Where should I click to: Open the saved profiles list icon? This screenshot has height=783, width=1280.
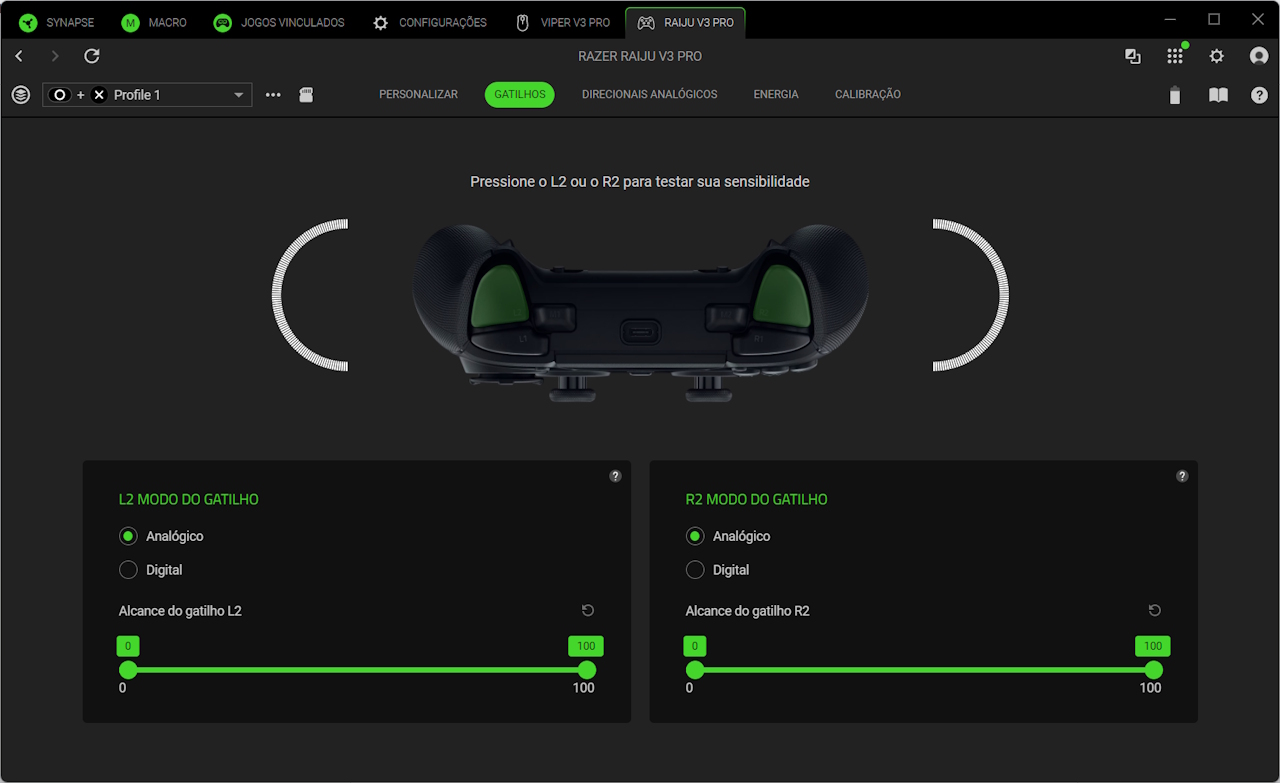[20, 94]
